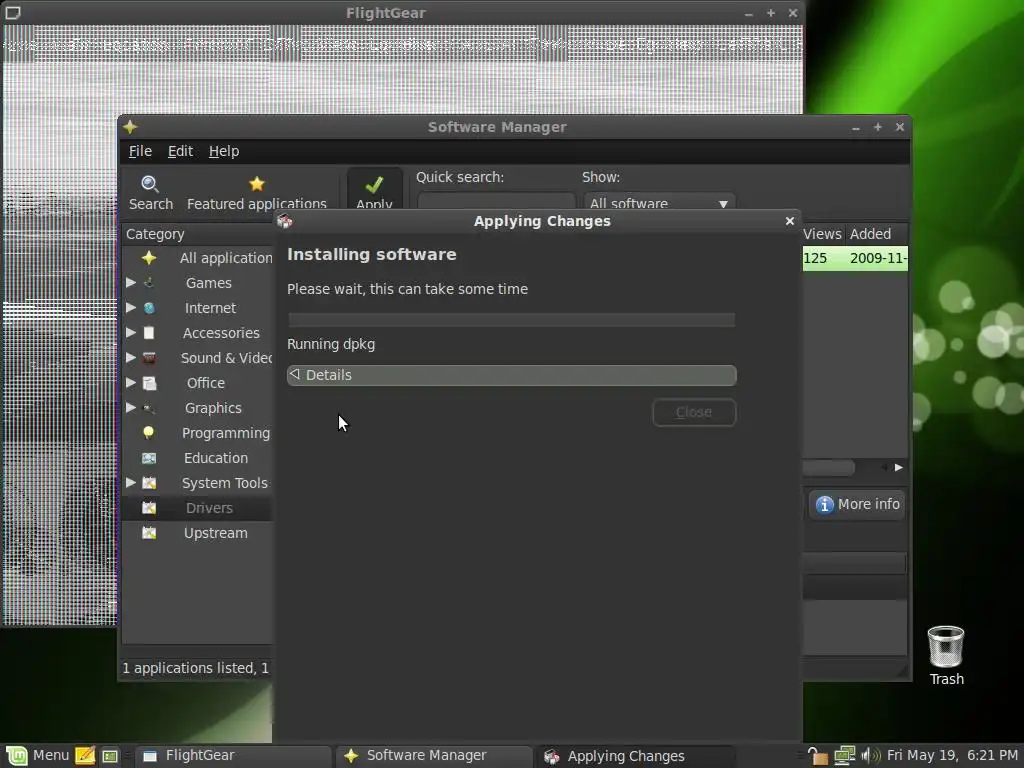
Task: Click the scrollbar right arrow
Action: (x=899, y=468)
